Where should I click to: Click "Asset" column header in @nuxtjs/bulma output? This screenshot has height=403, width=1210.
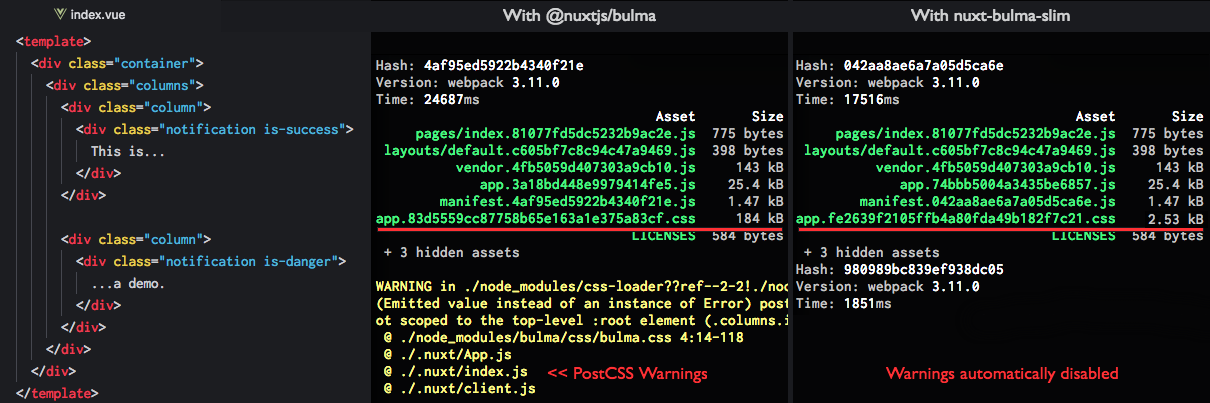point(675,117)
